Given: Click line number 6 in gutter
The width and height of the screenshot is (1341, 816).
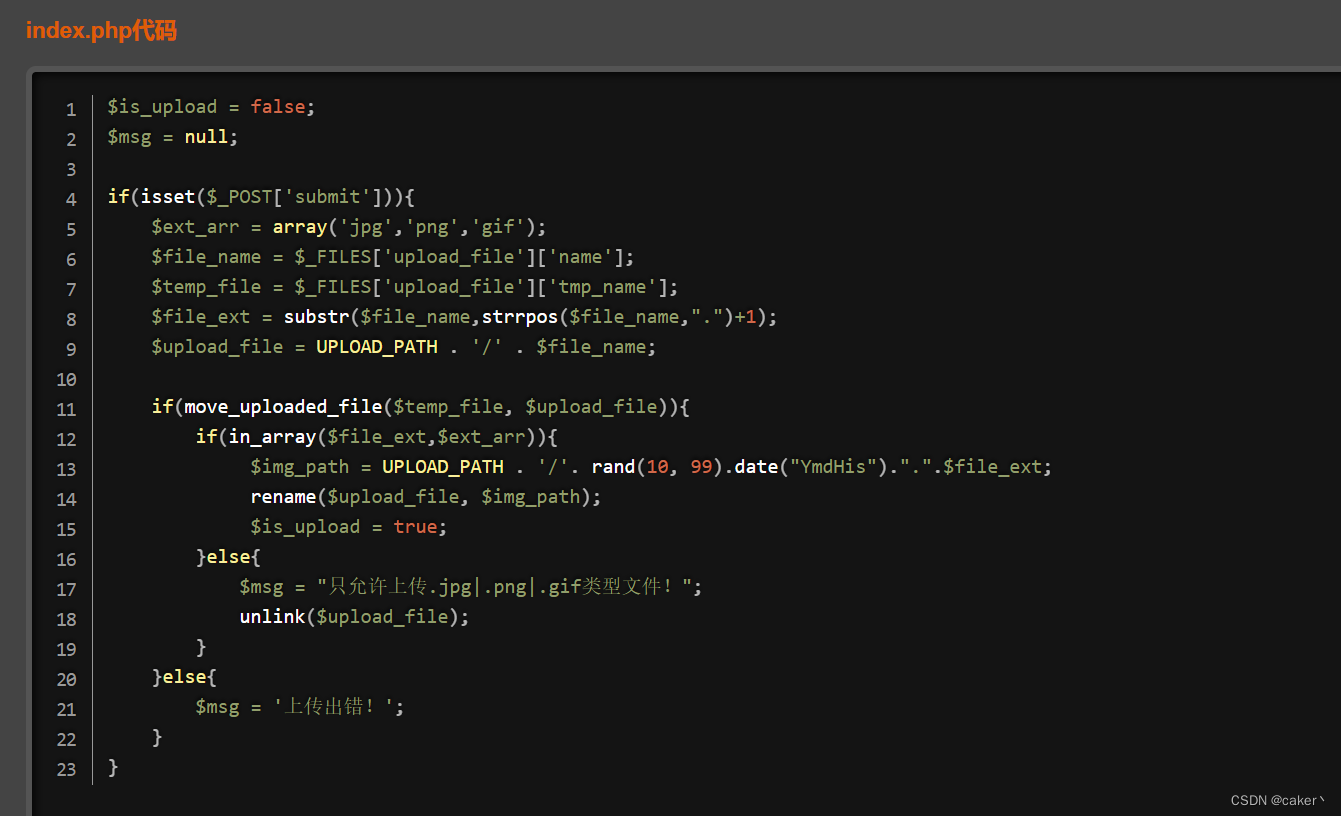Looking at the screenshot, I should pos(71,259).
